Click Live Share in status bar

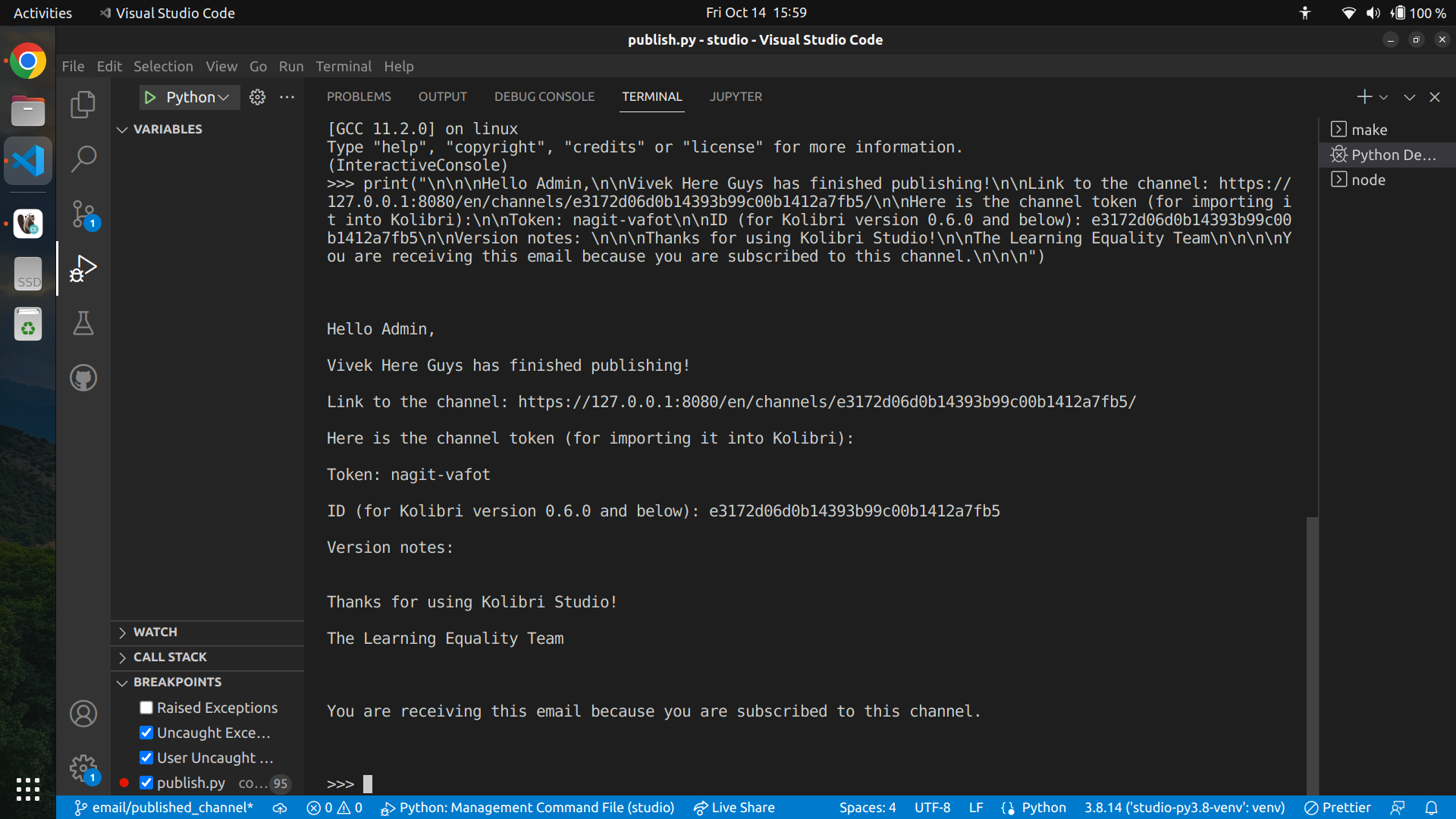click(x=734, y=808)
